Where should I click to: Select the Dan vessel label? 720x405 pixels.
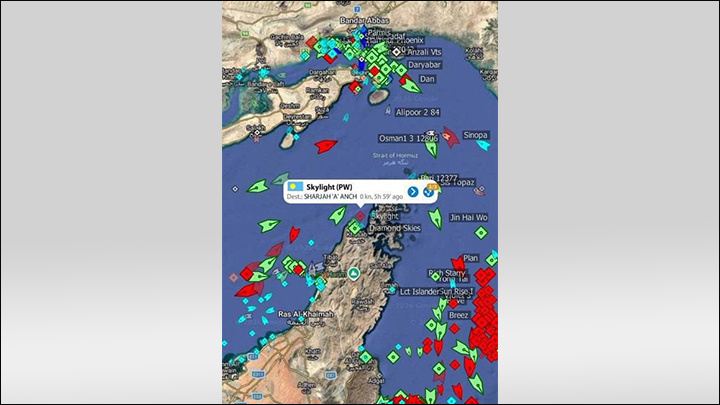pos(427,79)
